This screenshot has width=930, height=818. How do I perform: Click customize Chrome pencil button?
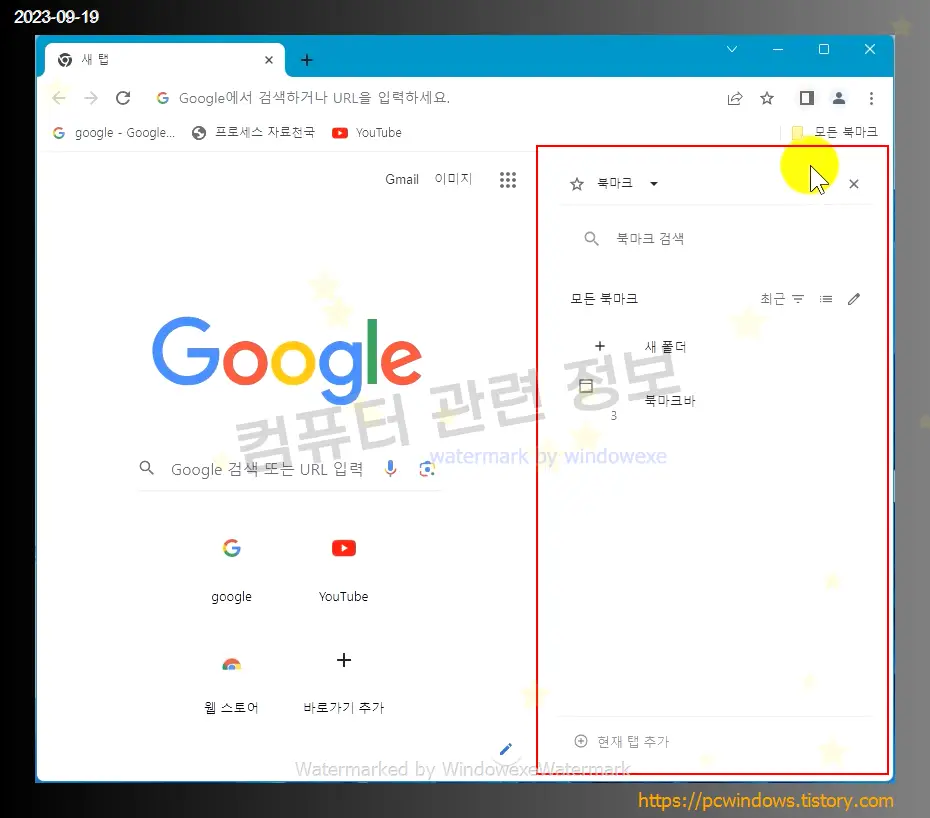click(506, 749)
